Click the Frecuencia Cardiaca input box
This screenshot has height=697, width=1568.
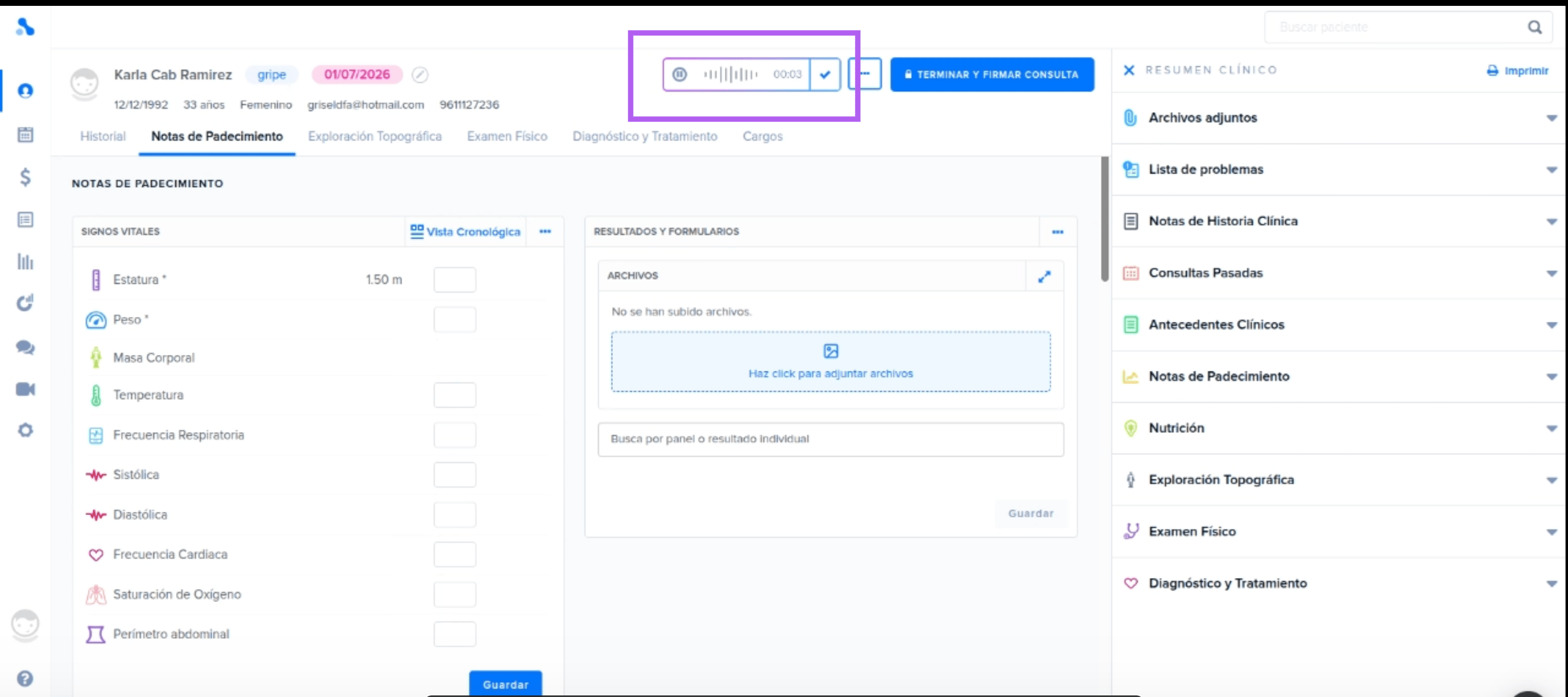click(x=455, y=555)
